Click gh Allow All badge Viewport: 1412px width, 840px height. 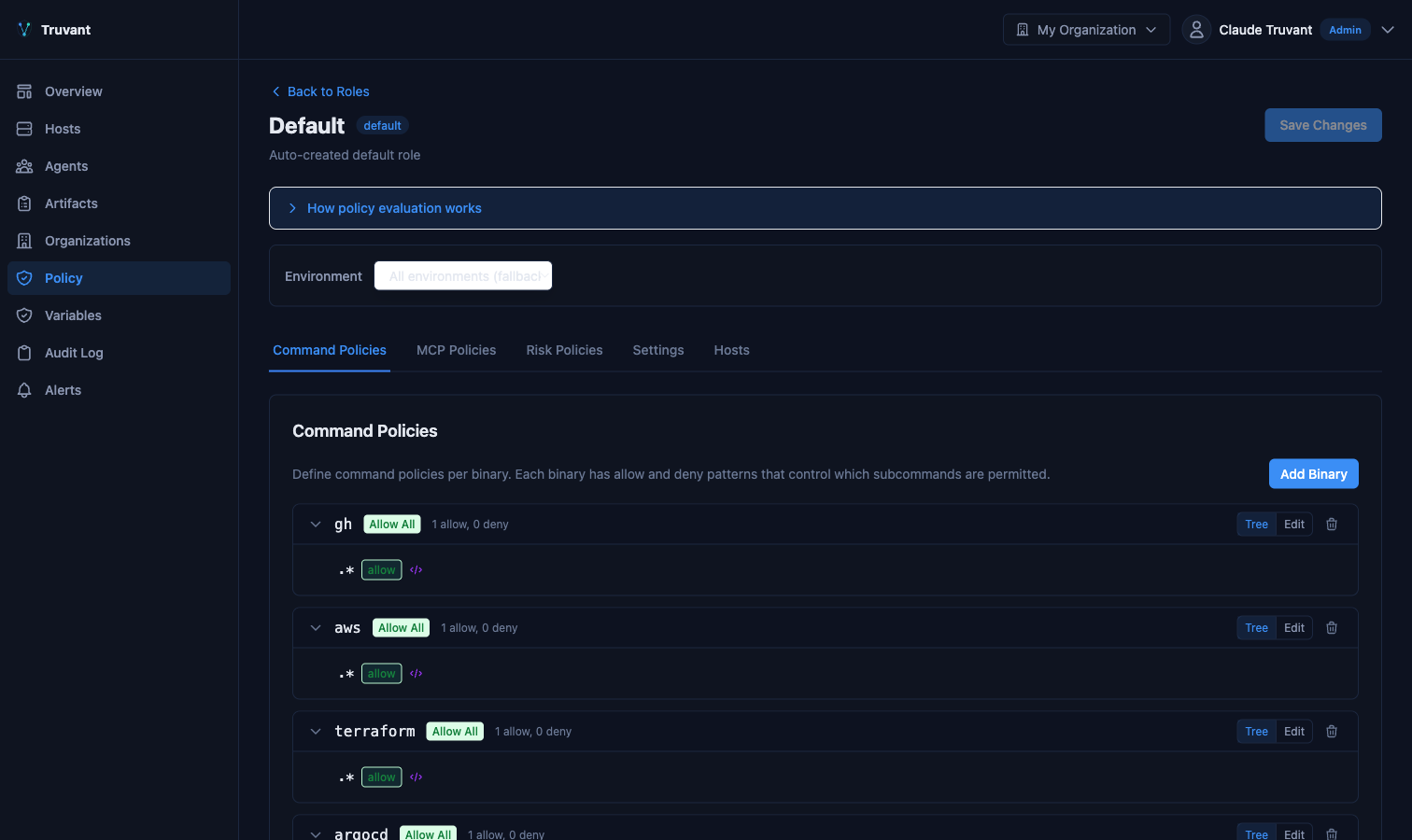pyautogui.click(x=392, y=525)
